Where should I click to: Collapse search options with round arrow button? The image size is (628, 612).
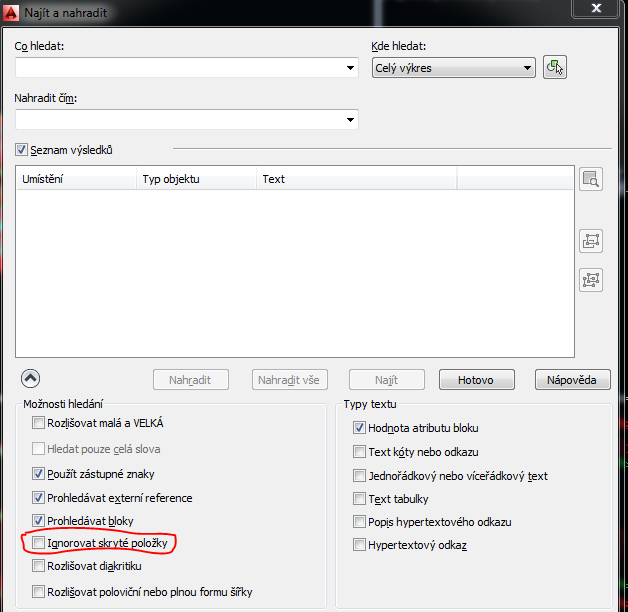point(30,379)
